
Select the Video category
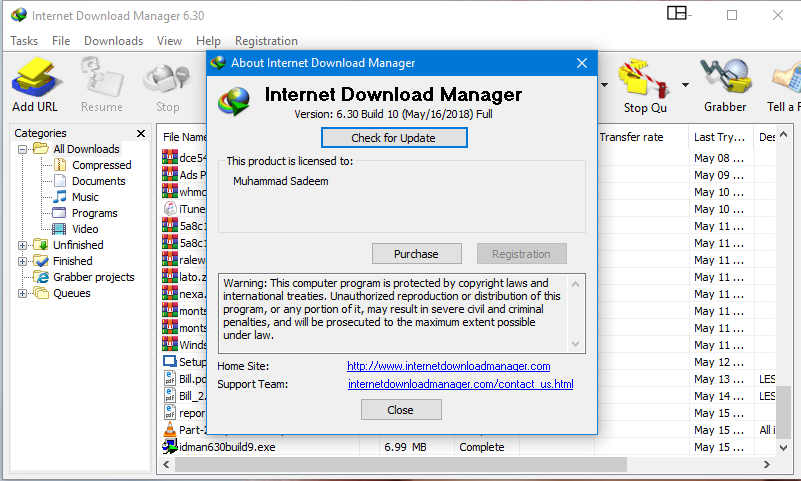click(85, 229)
